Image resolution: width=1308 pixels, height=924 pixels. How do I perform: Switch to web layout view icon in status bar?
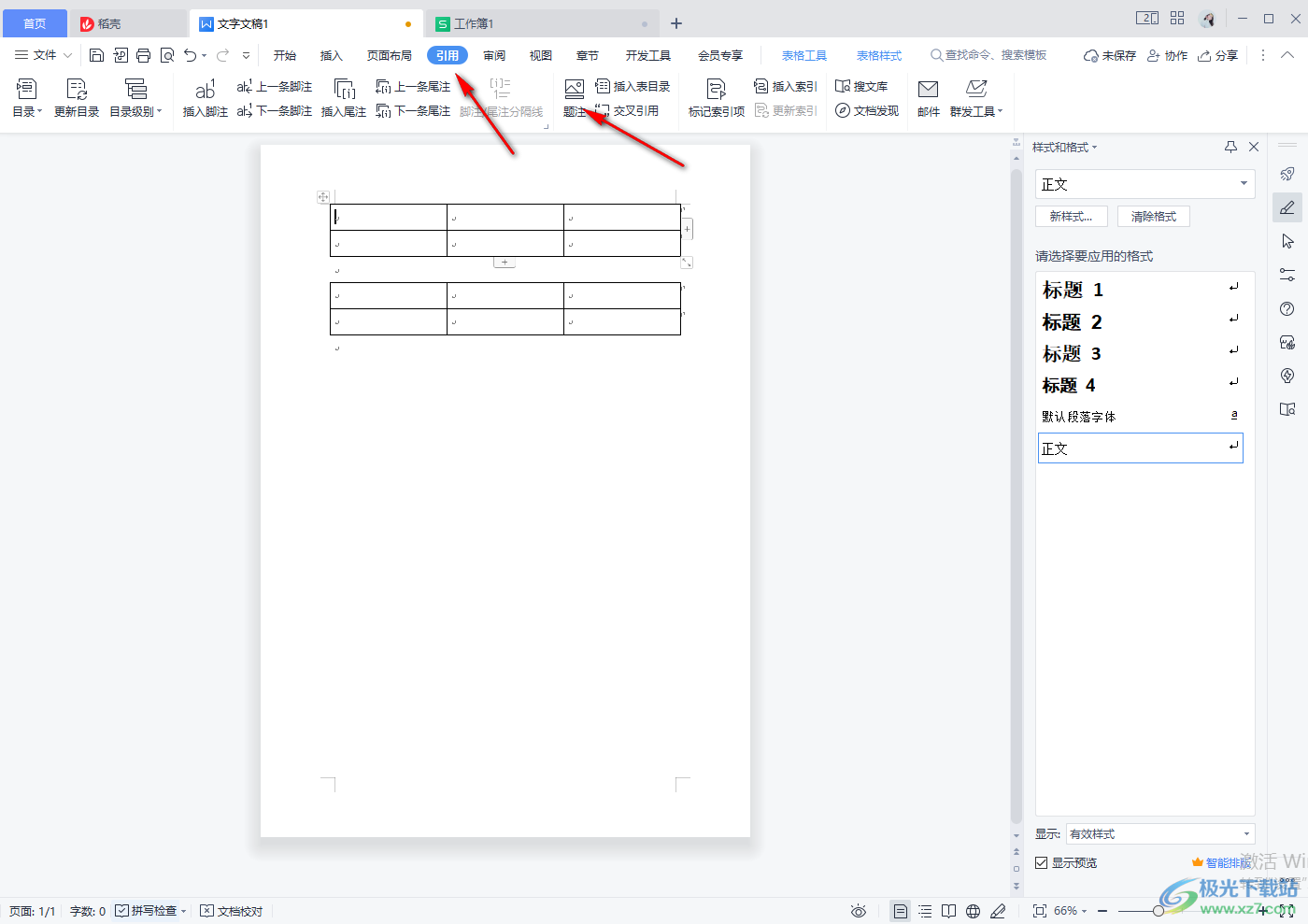(974, 911)
